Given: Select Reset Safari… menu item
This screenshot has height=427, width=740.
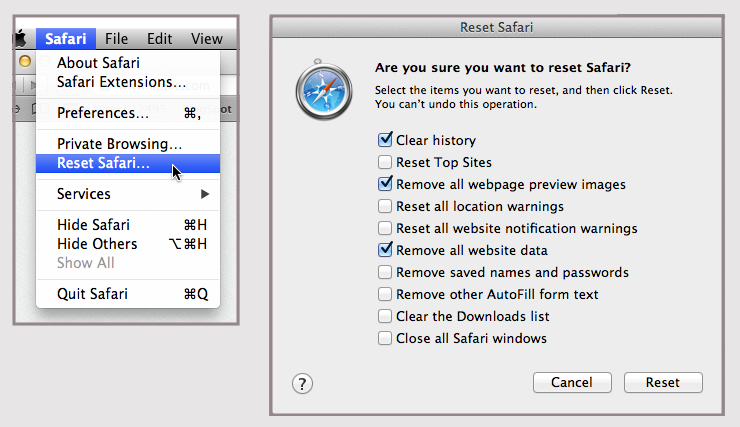Looking at the screenshot, I should (x=103, y=163).
